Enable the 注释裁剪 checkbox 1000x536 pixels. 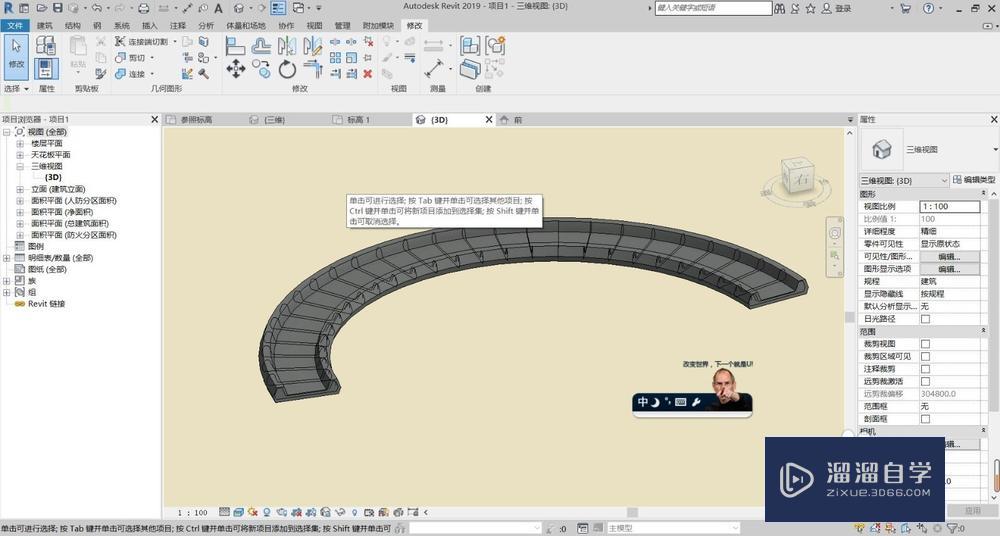point(925,369)
